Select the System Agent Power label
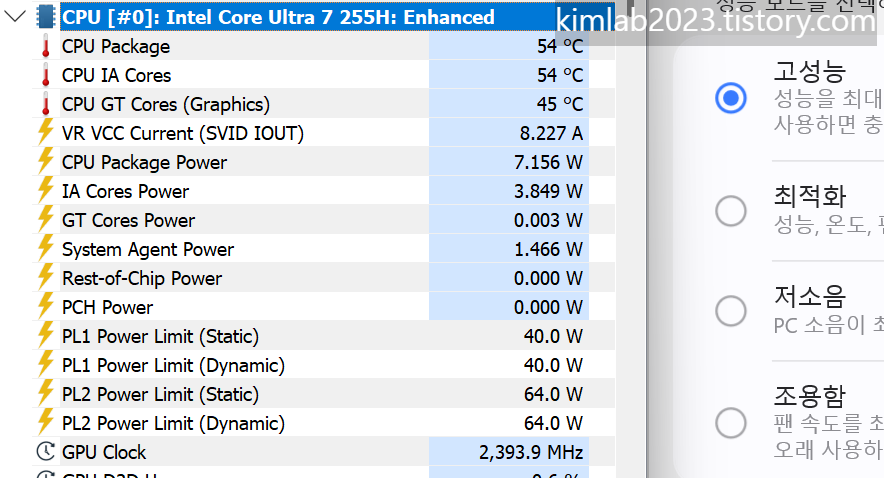Image resolution: width=884 pixels, height=478 pixels. 148,250
